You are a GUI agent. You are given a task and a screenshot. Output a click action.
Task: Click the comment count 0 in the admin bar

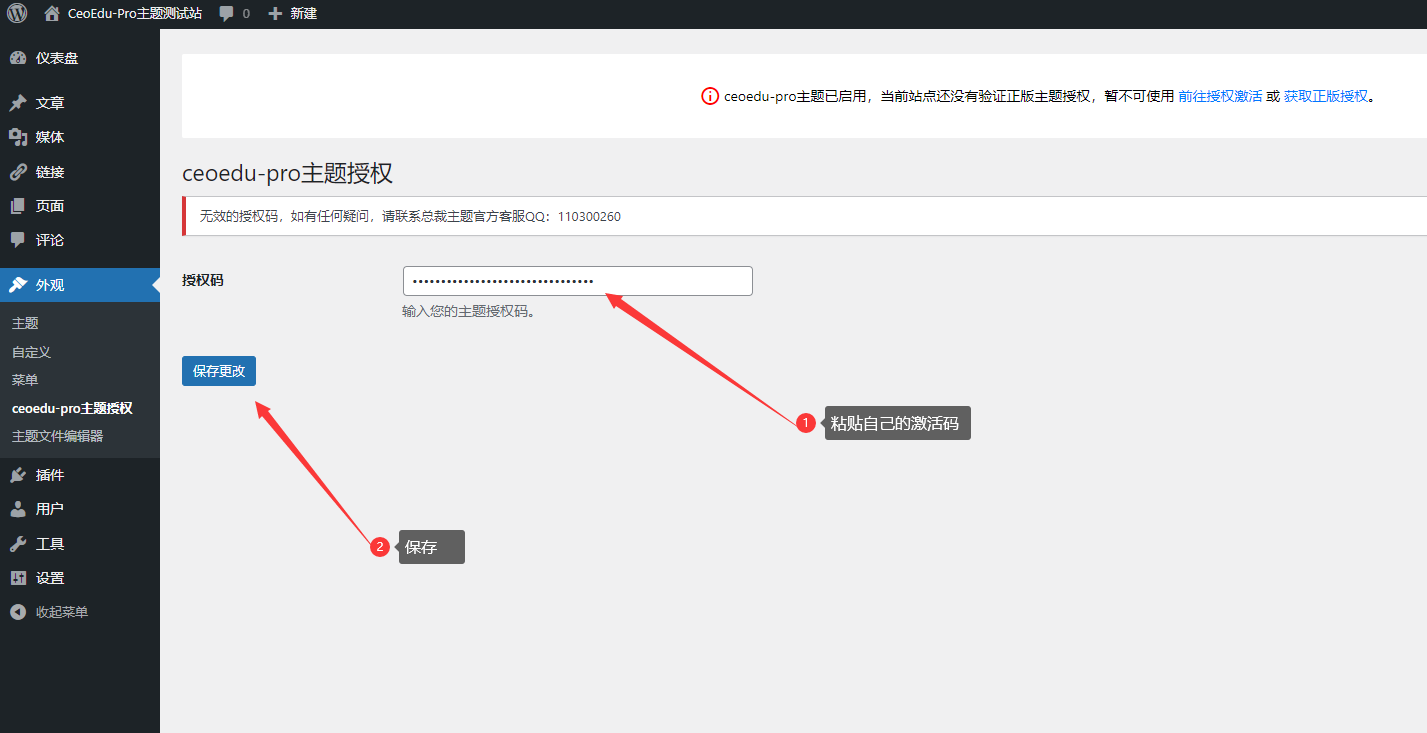(x=246, y=14)
